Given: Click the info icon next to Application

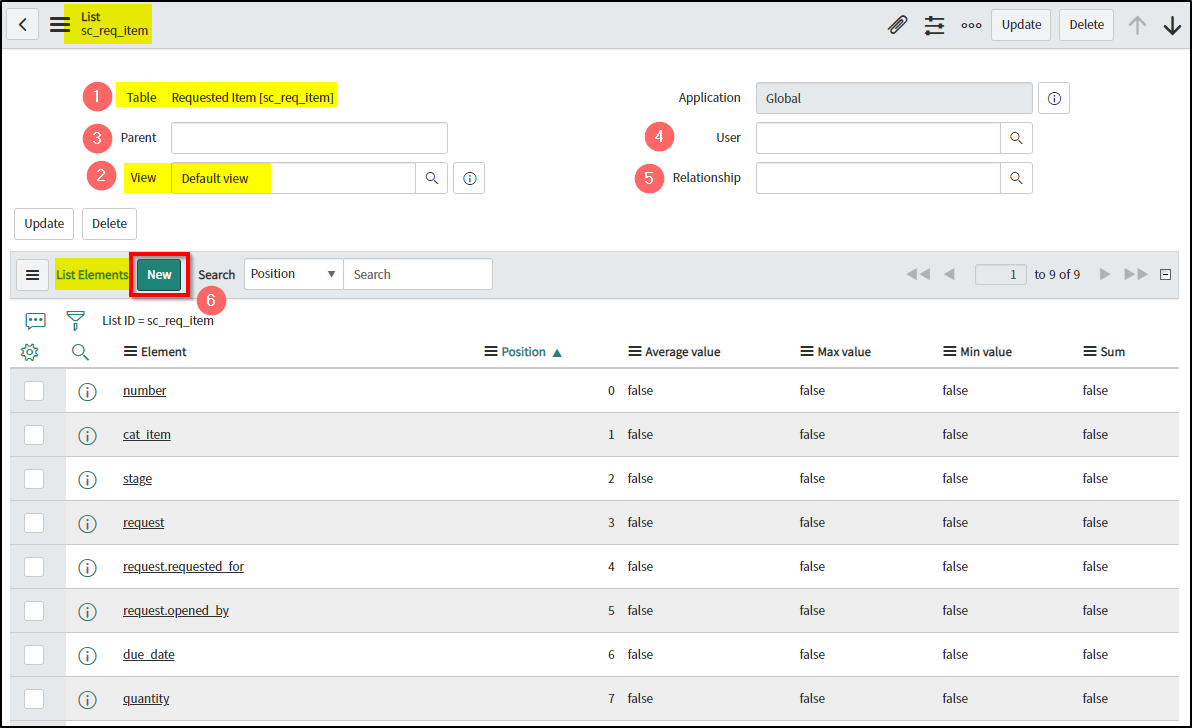Looking at the screenshot, I should [x=1054, y=97].
